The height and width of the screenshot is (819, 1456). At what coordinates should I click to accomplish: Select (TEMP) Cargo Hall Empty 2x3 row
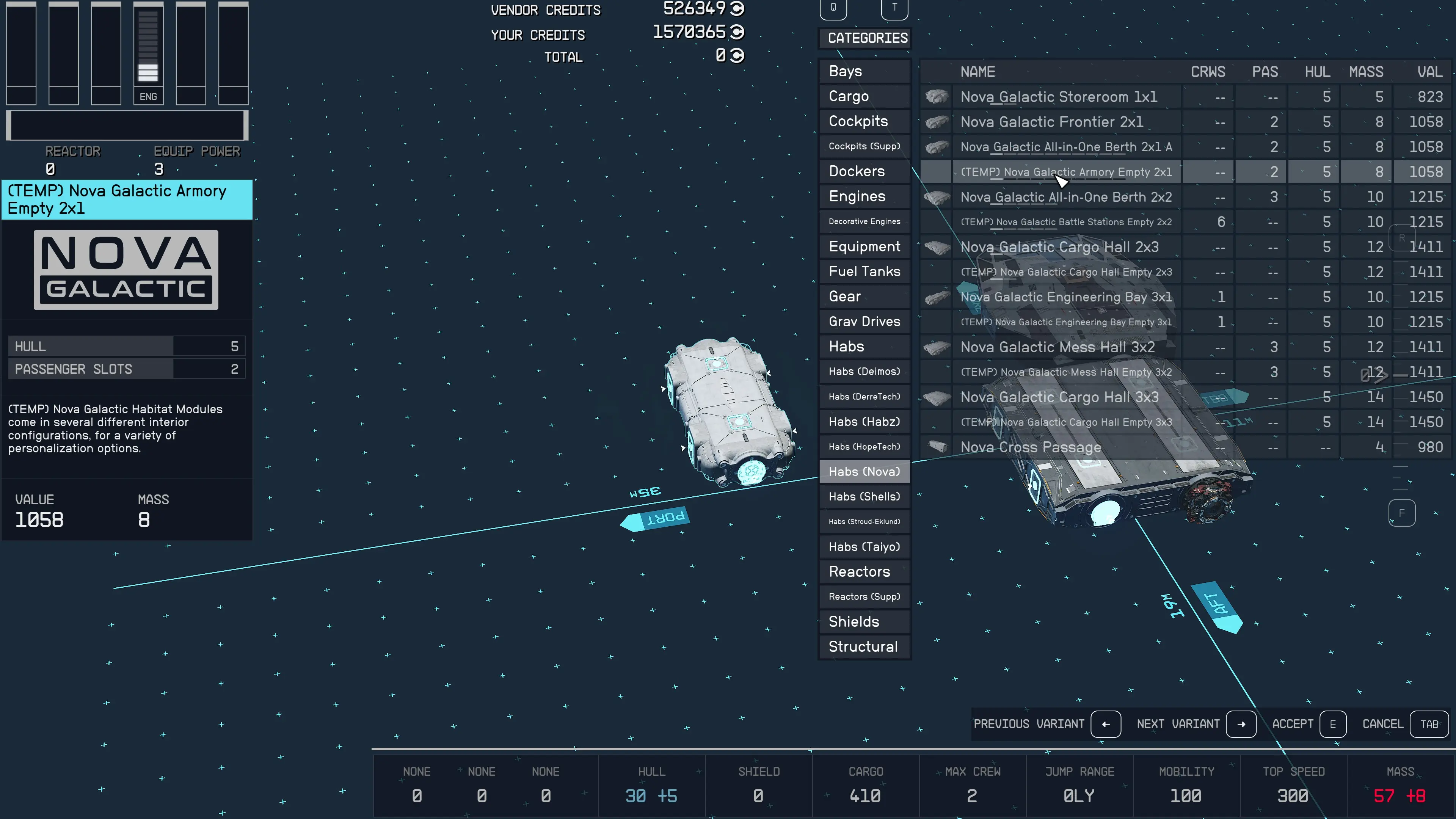point(1185,272)
